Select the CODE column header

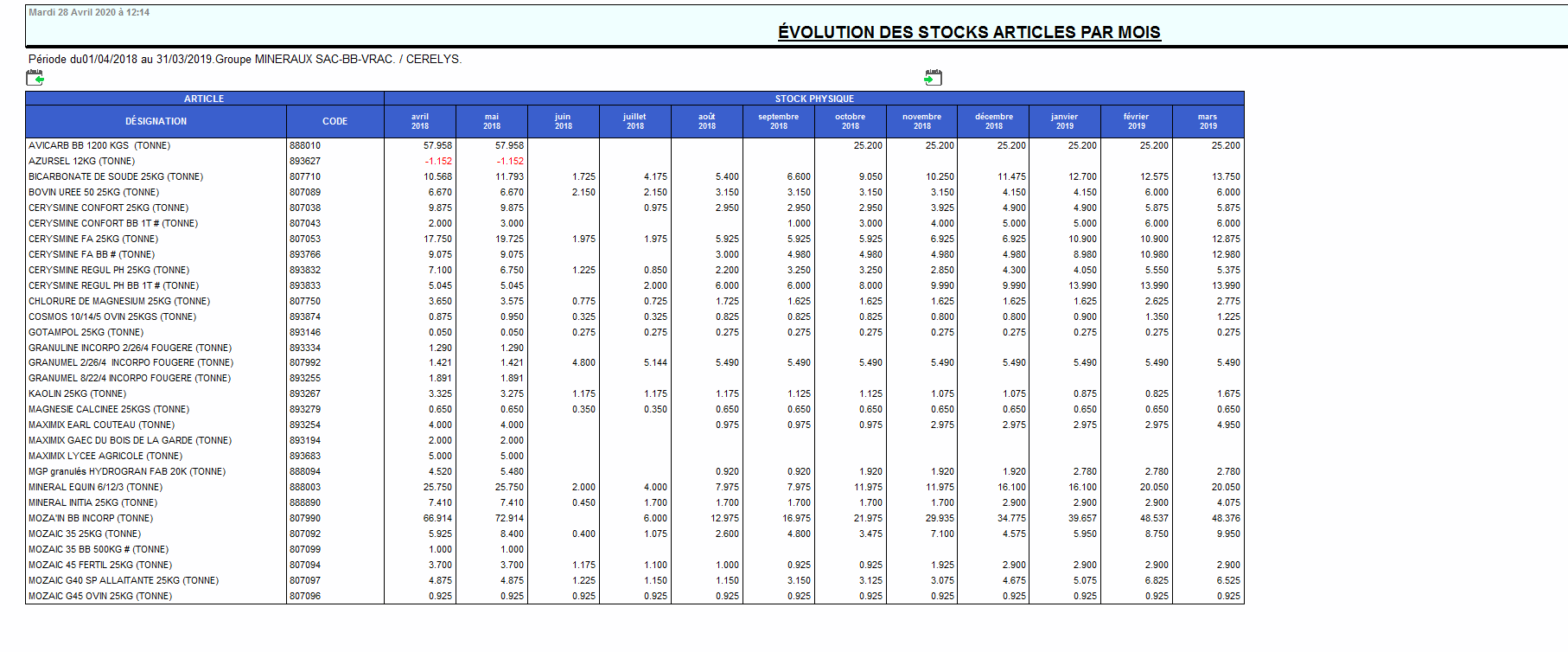[335, 121]
